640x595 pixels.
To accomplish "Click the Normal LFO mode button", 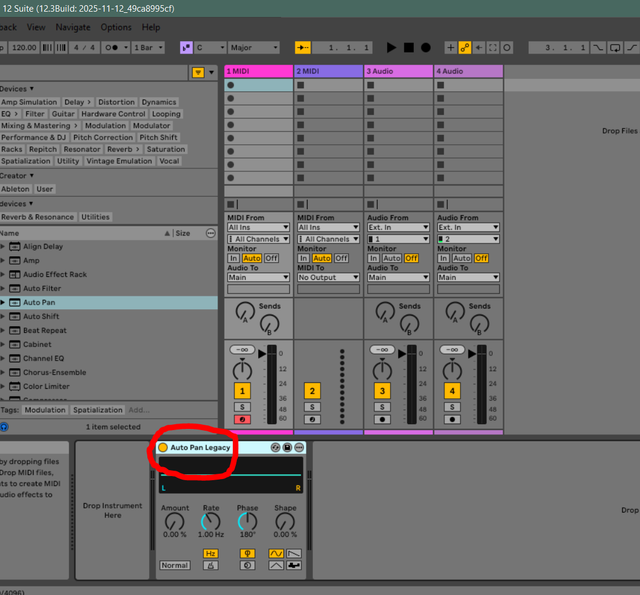I will [x=175, y=565].
